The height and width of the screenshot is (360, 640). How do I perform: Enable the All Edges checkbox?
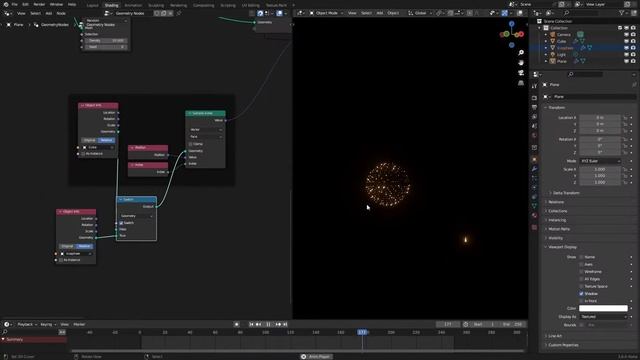click(581, 279)
